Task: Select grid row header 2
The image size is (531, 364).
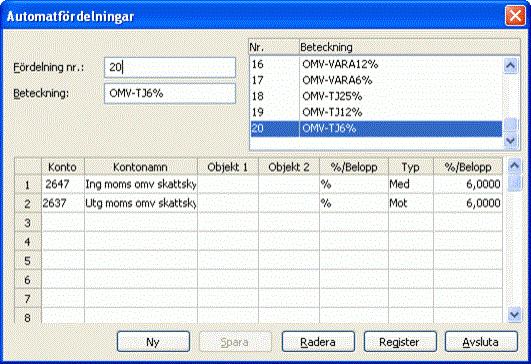Action: [28, 204]
